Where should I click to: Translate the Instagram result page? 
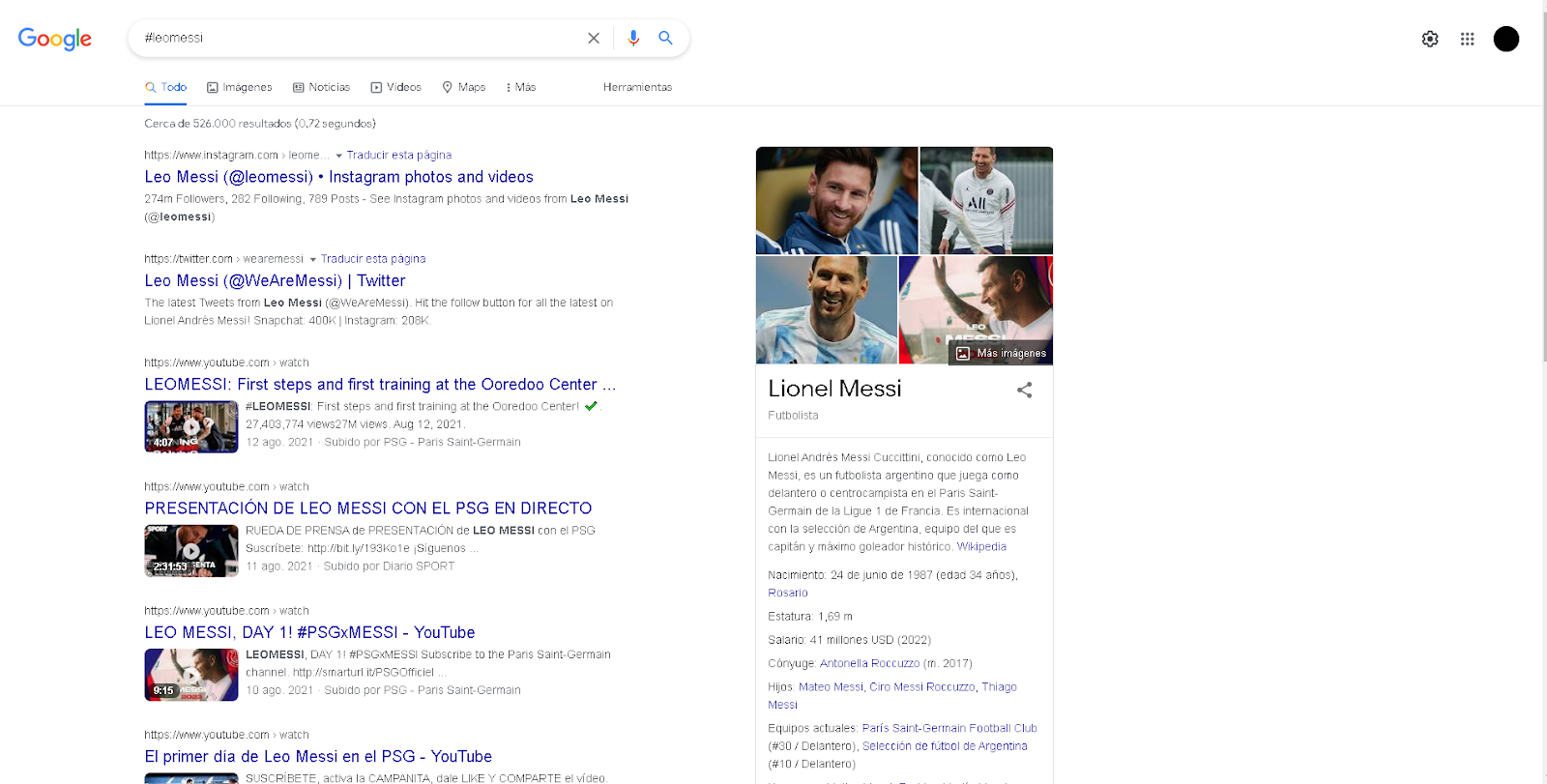pyautogui.click(x=399, y=155)
